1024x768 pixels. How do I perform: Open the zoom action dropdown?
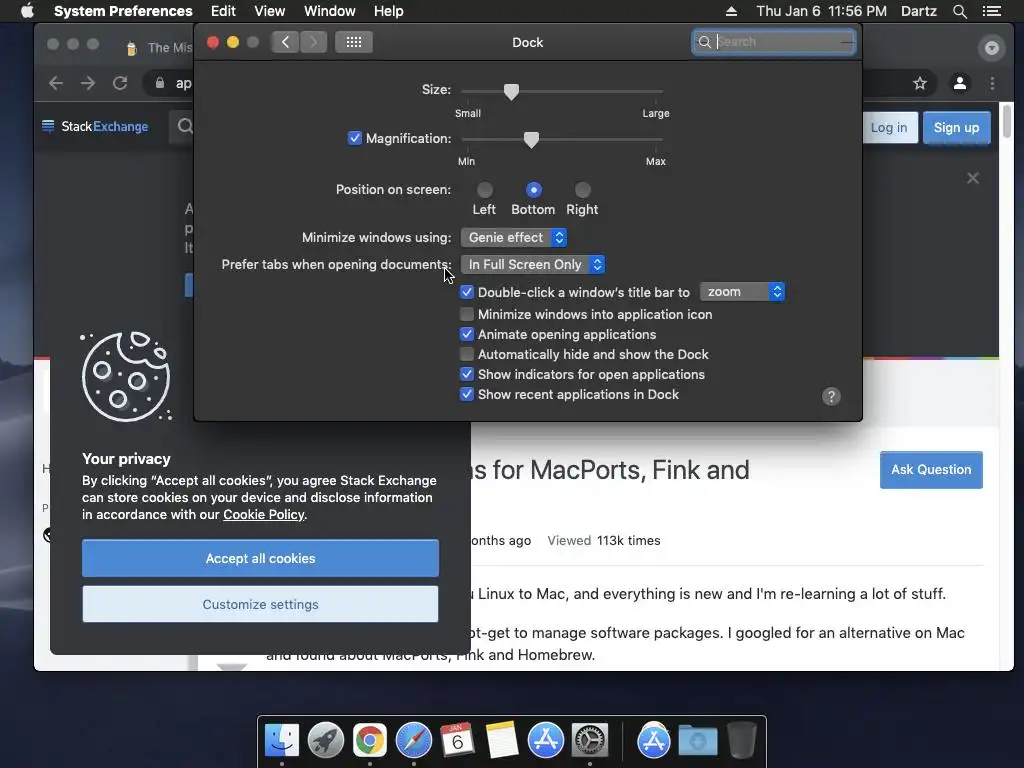(742, 292)
